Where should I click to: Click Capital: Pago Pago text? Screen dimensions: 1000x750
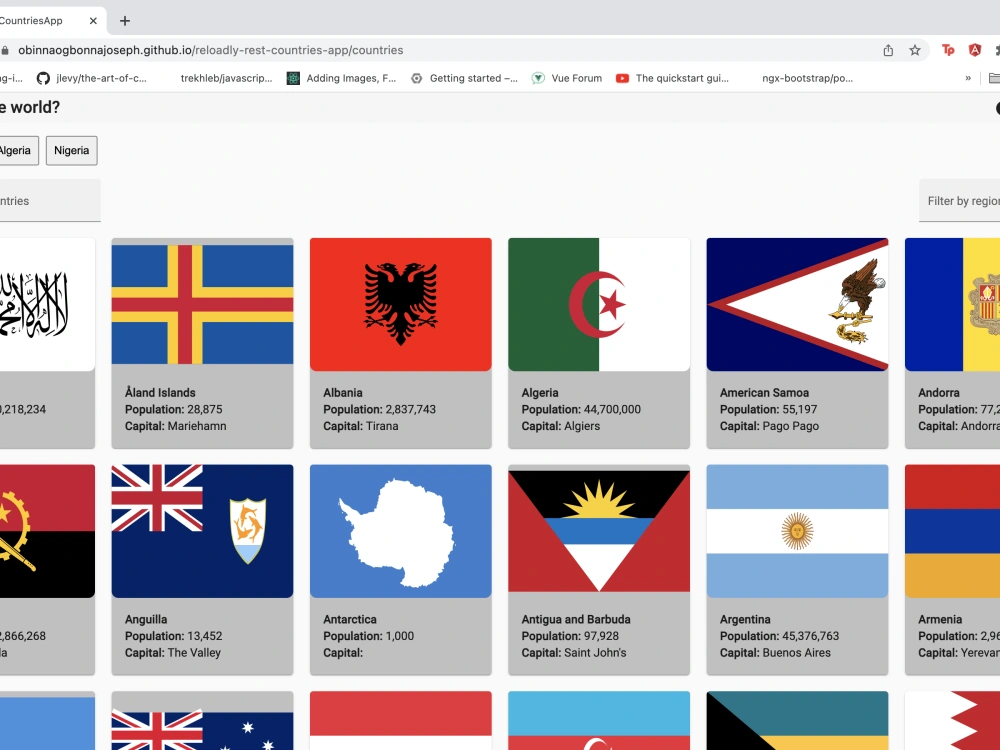click(x=769, y=426)
